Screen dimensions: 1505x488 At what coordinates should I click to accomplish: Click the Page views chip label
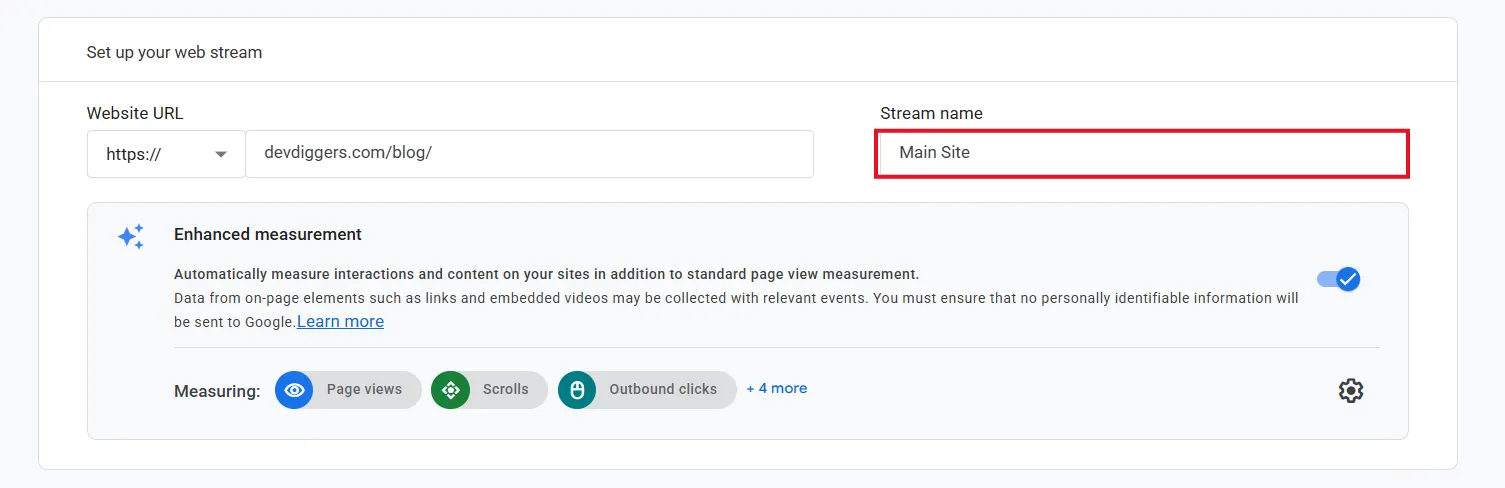pos(364,389)
